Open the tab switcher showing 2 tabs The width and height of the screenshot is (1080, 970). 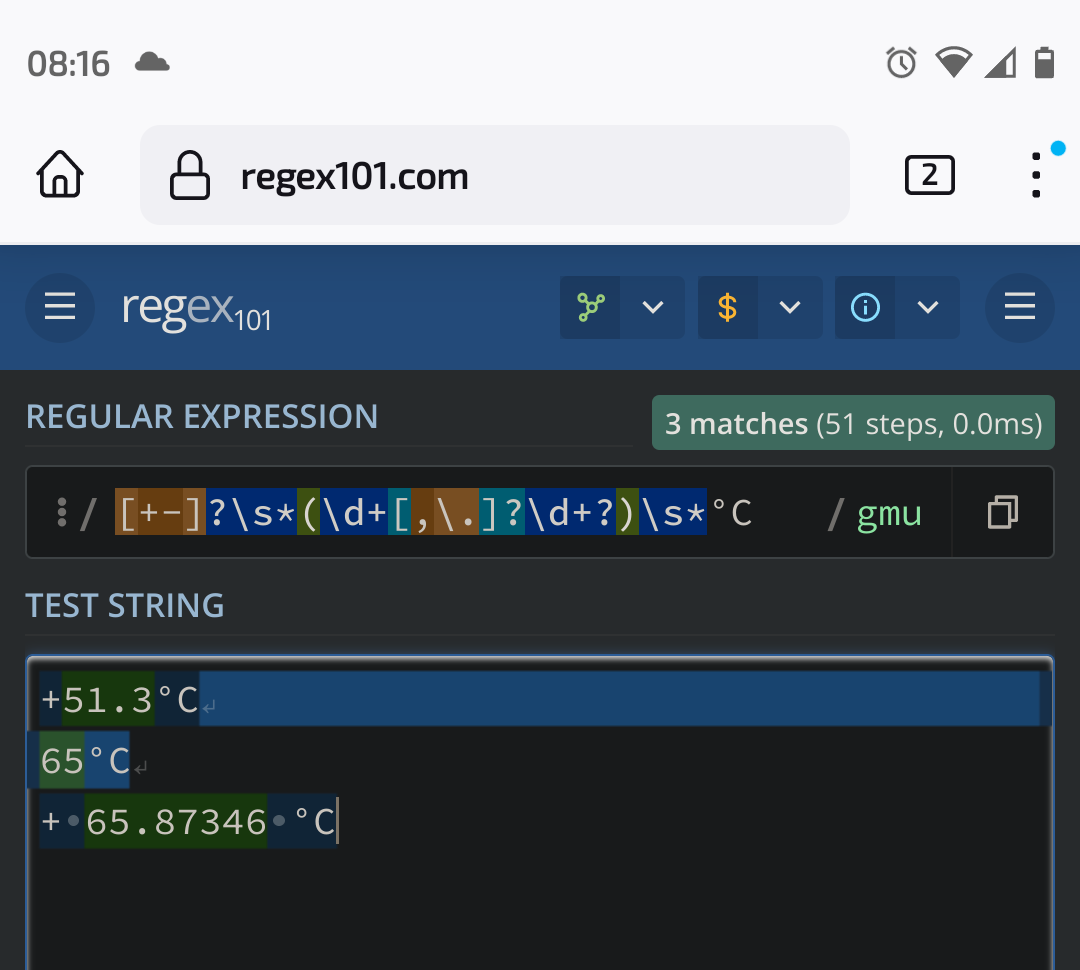point(929,175)
